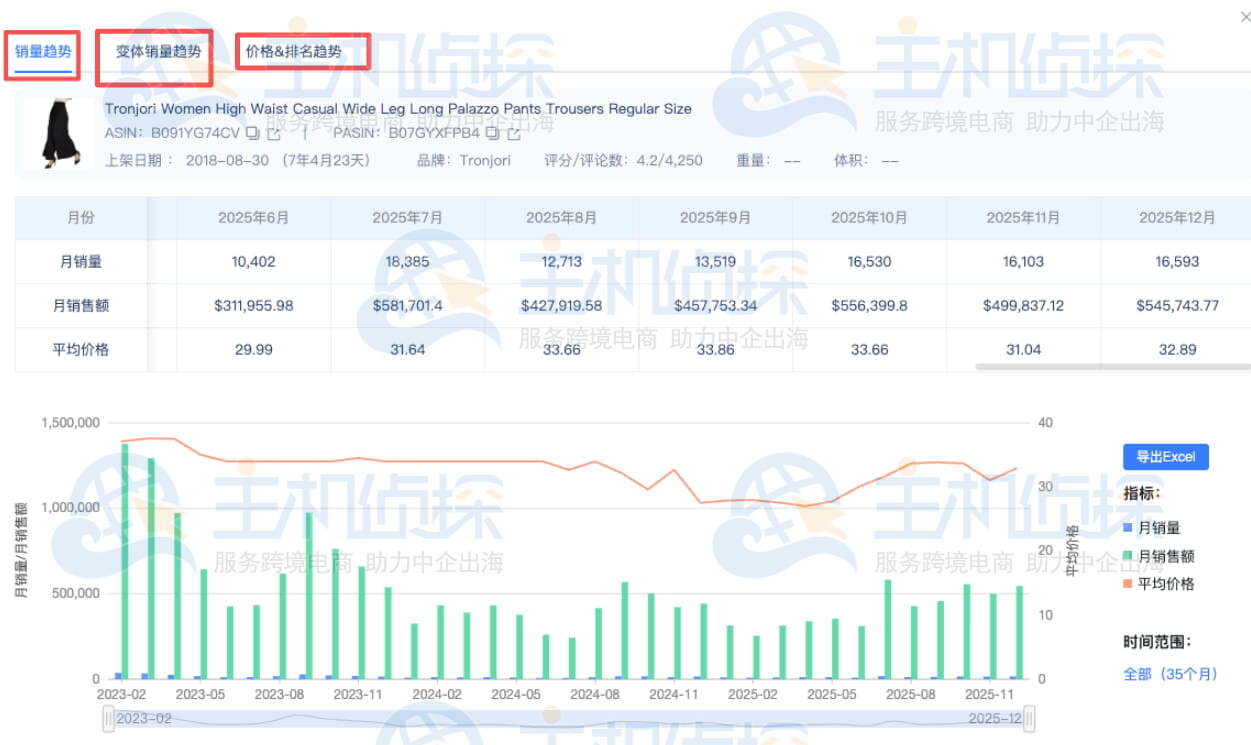Click the product thumbnail image
Image resolution: width=1251 pixels, height=745 pixels.
tap(61, 132)
